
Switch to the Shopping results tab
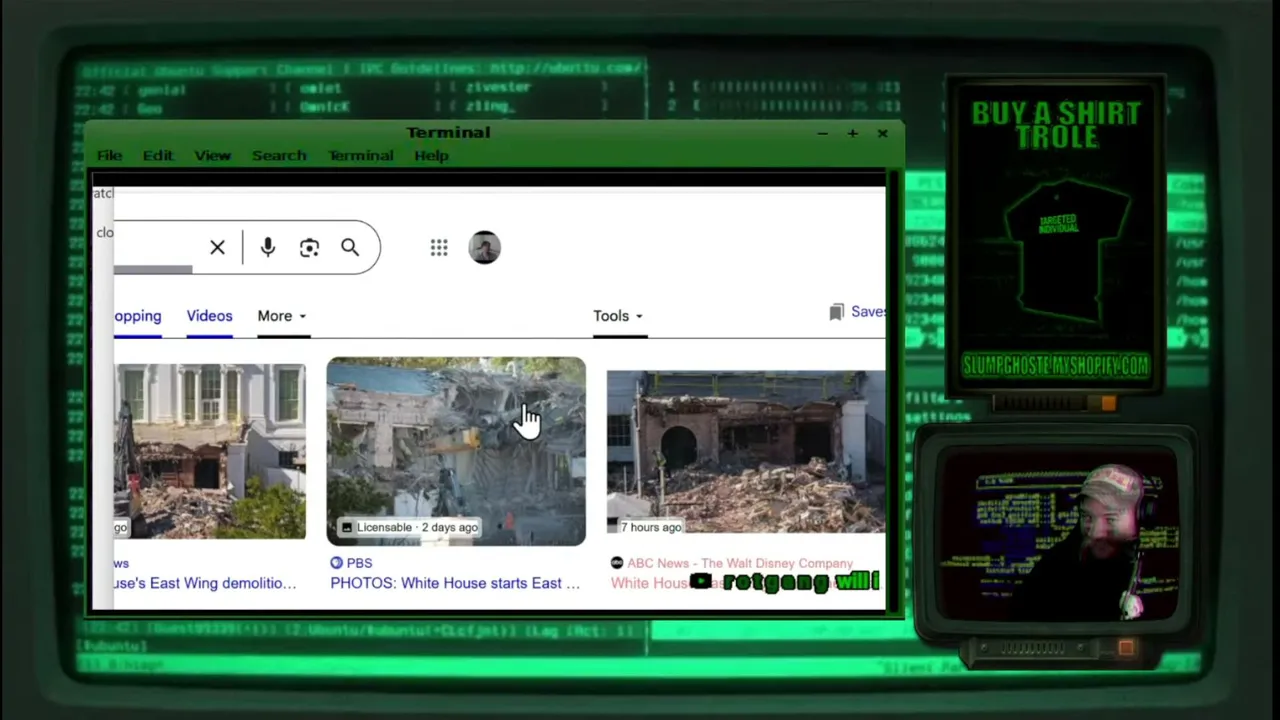click(138, 316)
